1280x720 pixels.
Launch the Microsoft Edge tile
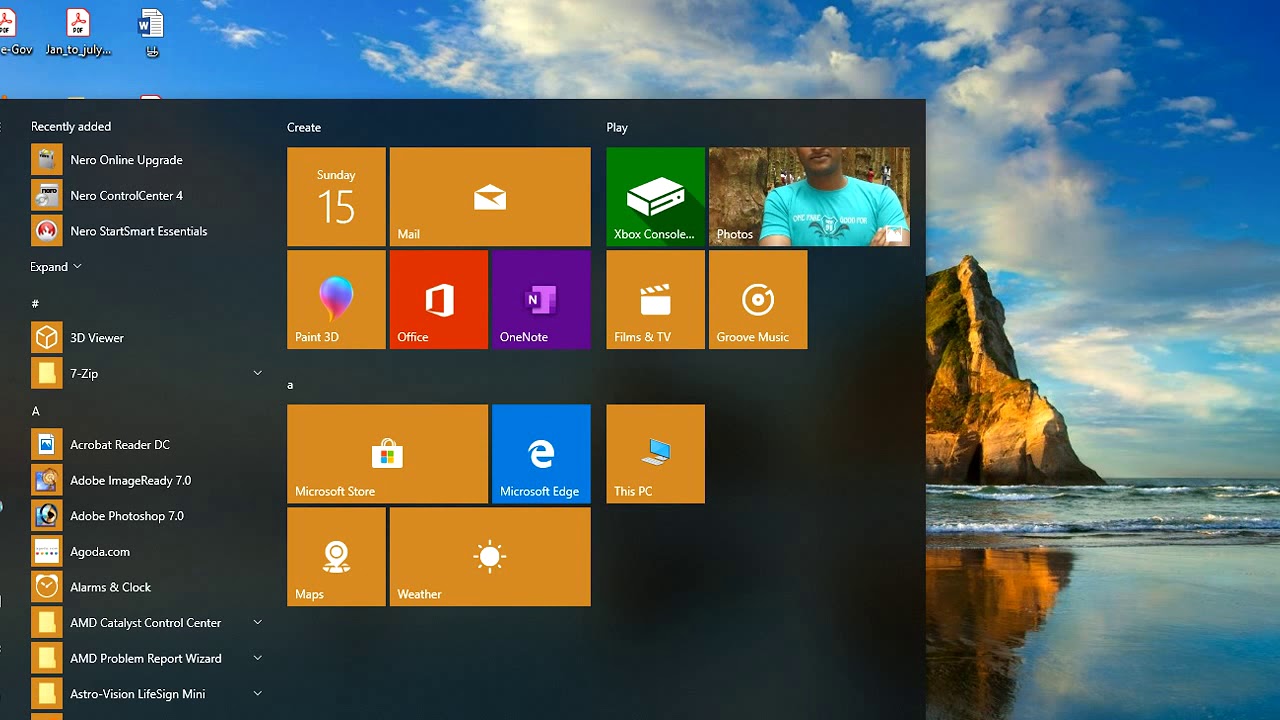click(541, 454)
